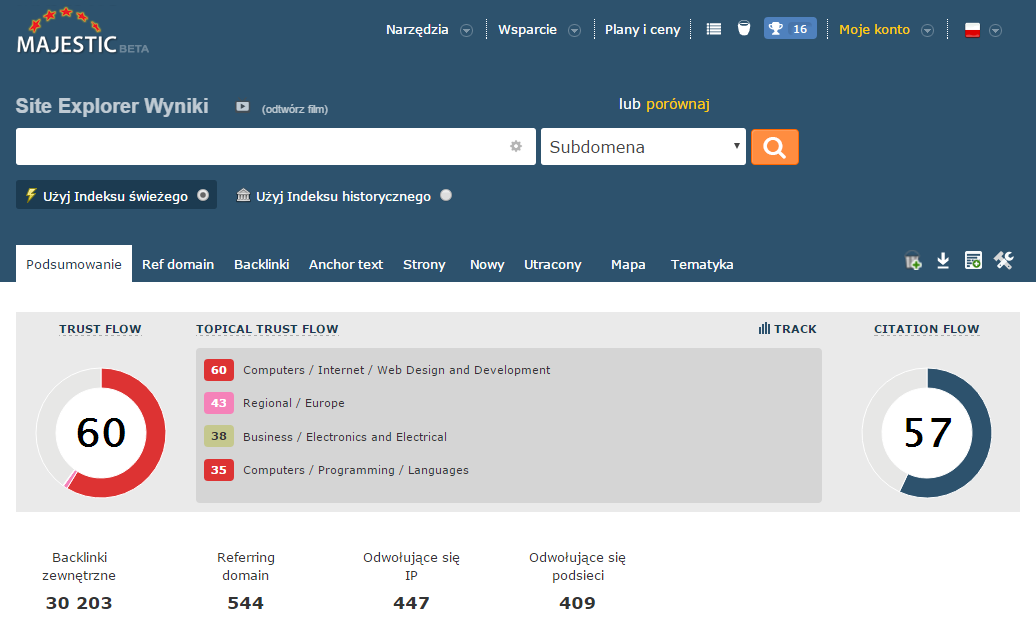Click the porównaj link
Image resolution: width=1036 pixels, height=621 pixels.
(677, 104)
